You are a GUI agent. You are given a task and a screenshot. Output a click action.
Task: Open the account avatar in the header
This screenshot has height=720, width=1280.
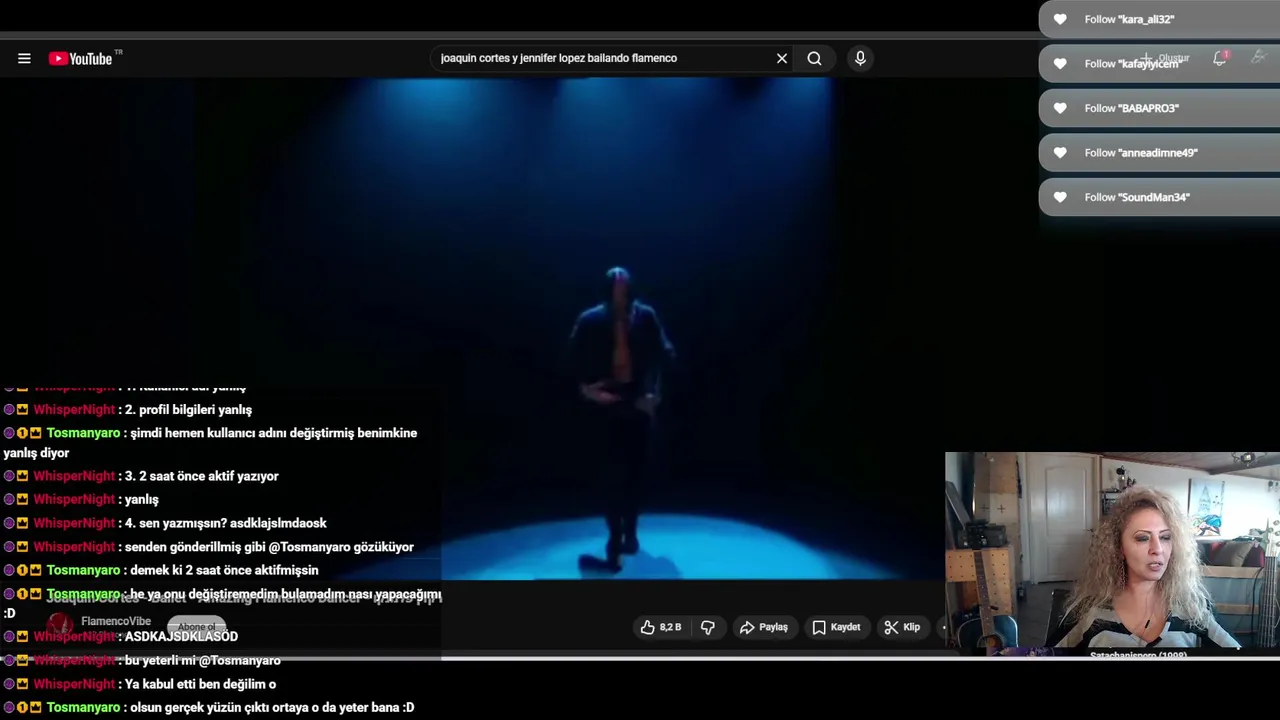click(x=1259, y=58)
